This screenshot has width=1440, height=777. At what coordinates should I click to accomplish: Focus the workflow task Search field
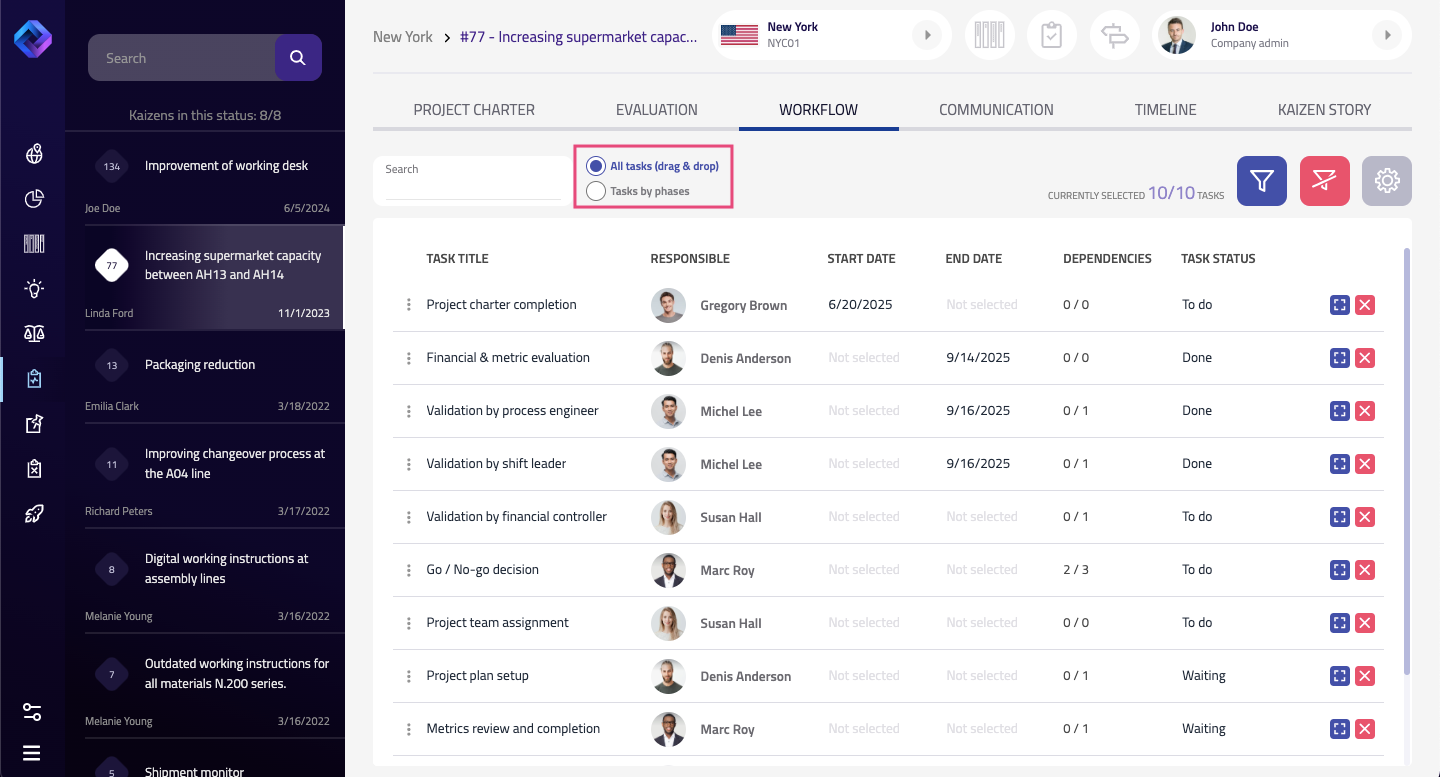(x=474, y=180)
